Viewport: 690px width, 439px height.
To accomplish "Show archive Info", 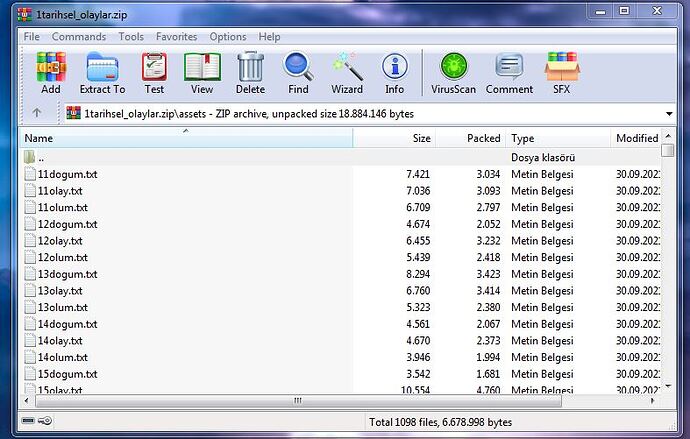I will (395, 73).
